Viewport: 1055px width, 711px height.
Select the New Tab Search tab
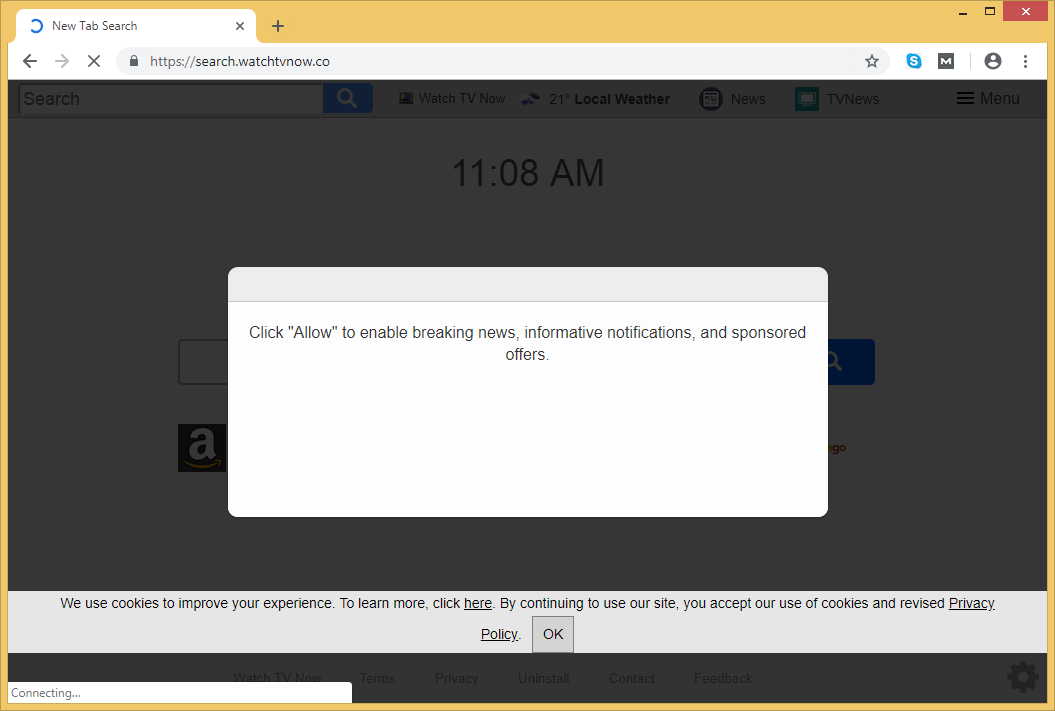136,26
